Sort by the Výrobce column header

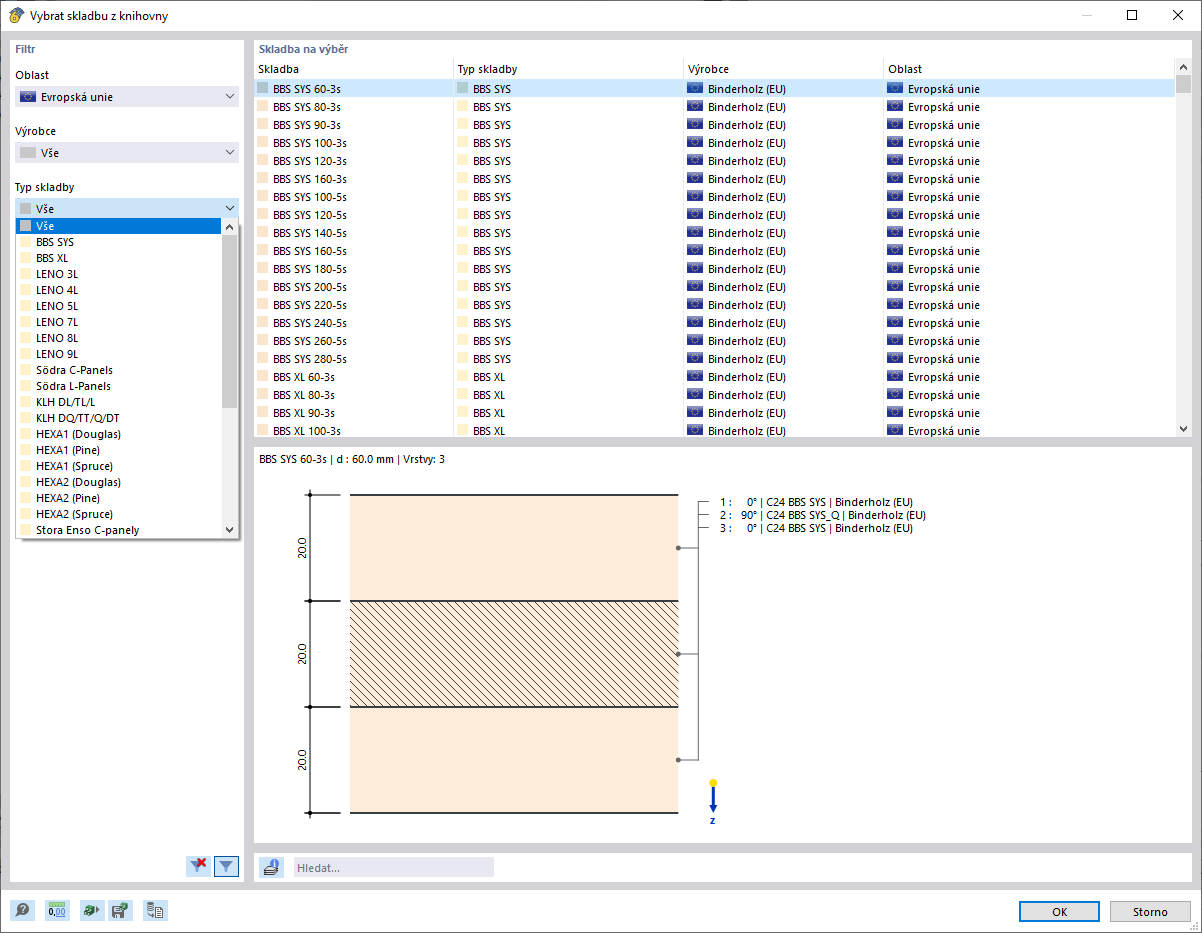point(784,69)
